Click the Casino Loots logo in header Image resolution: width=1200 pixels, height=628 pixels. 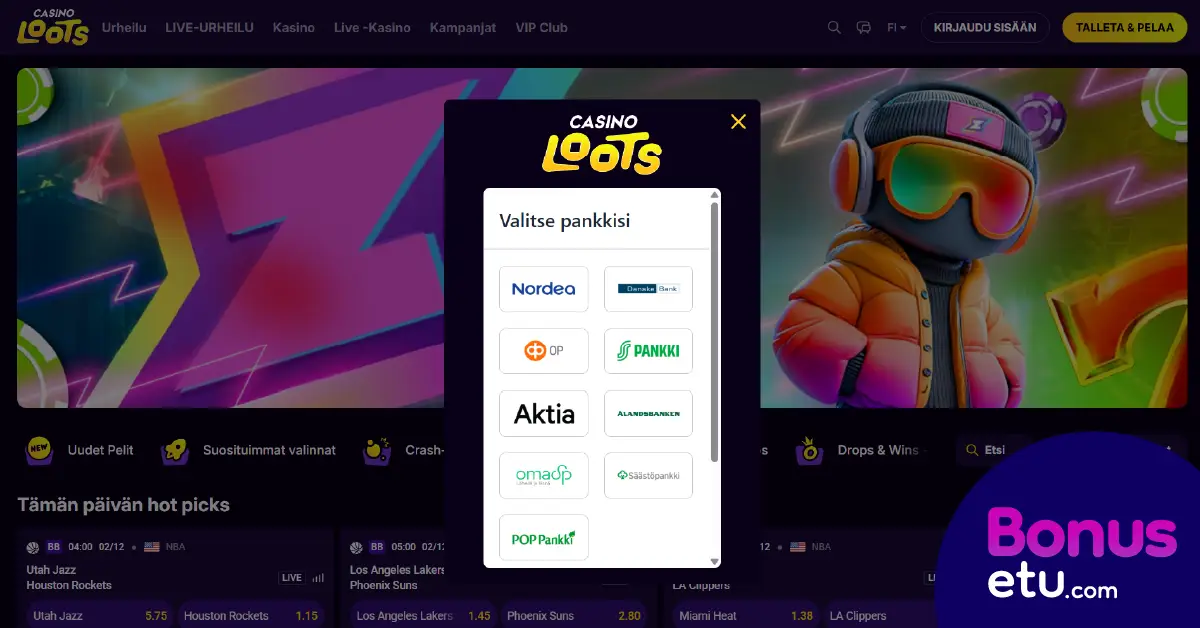(x=52, y=27)
